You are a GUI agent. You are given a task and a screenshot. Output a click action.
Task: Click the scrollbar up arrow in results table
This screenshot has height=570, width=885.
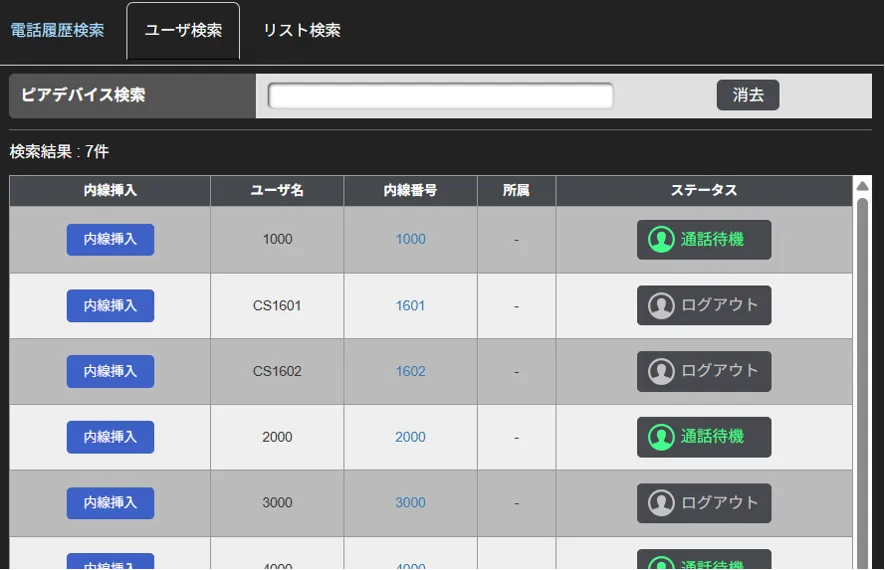[862, 186]
